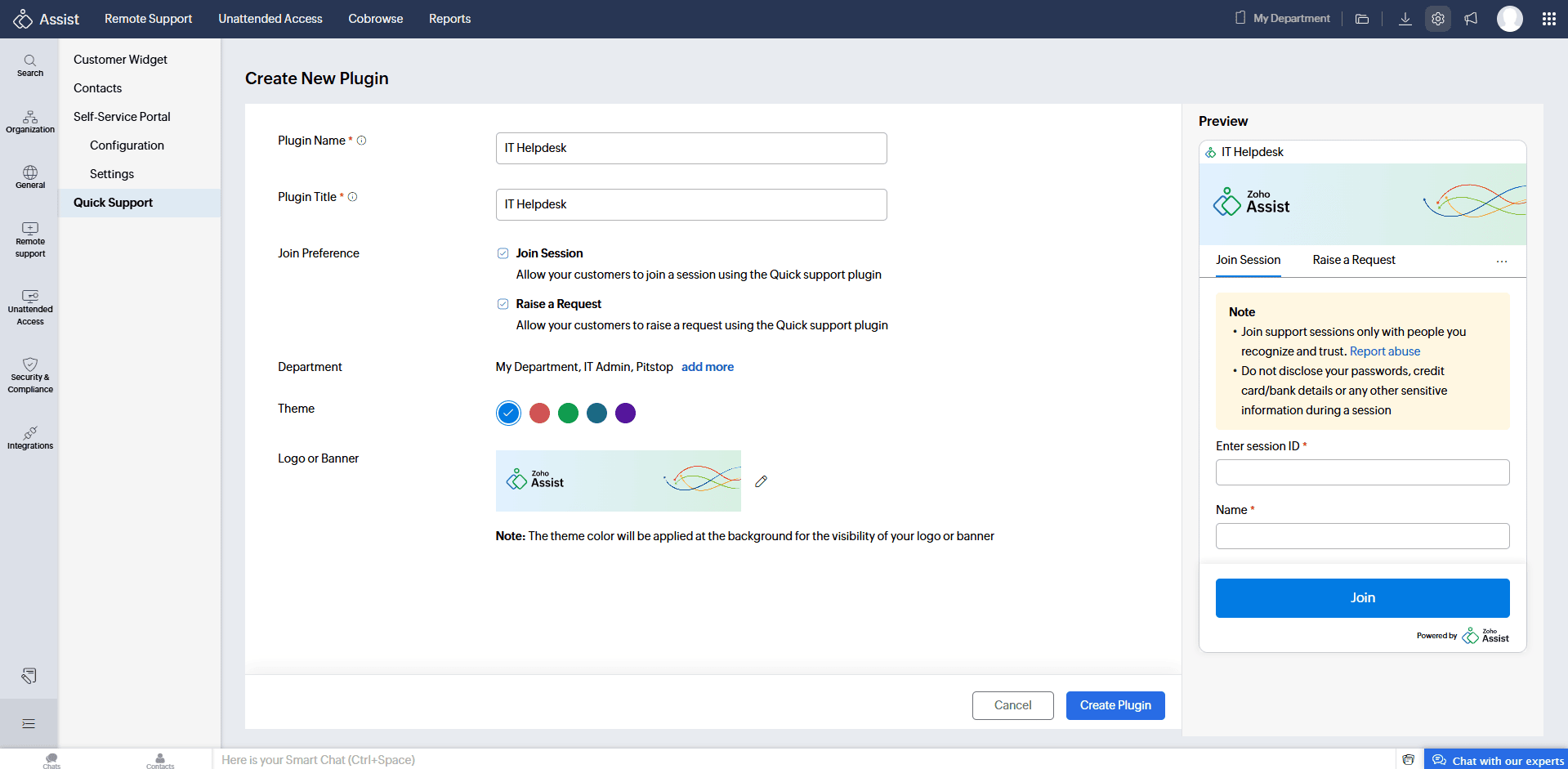Open the folder icon in the top bar
This screenshot has width=1568, height=769.
click(x=1362, y=19)
